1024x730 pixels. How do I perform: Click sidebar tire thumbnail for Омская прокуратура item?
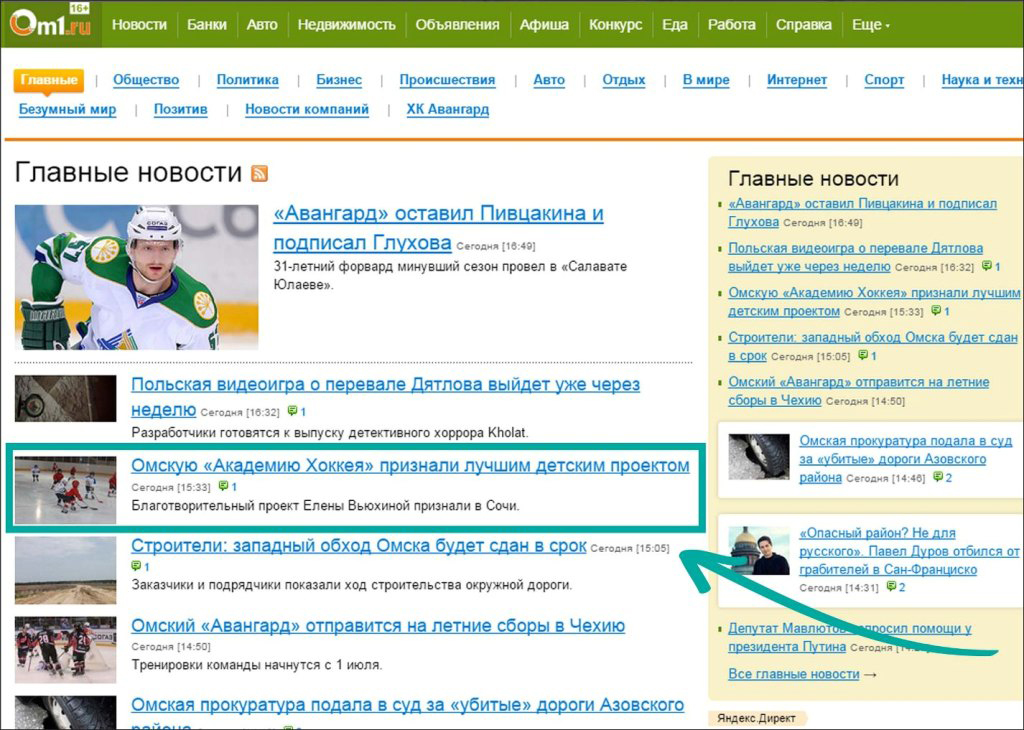point(759,456)
